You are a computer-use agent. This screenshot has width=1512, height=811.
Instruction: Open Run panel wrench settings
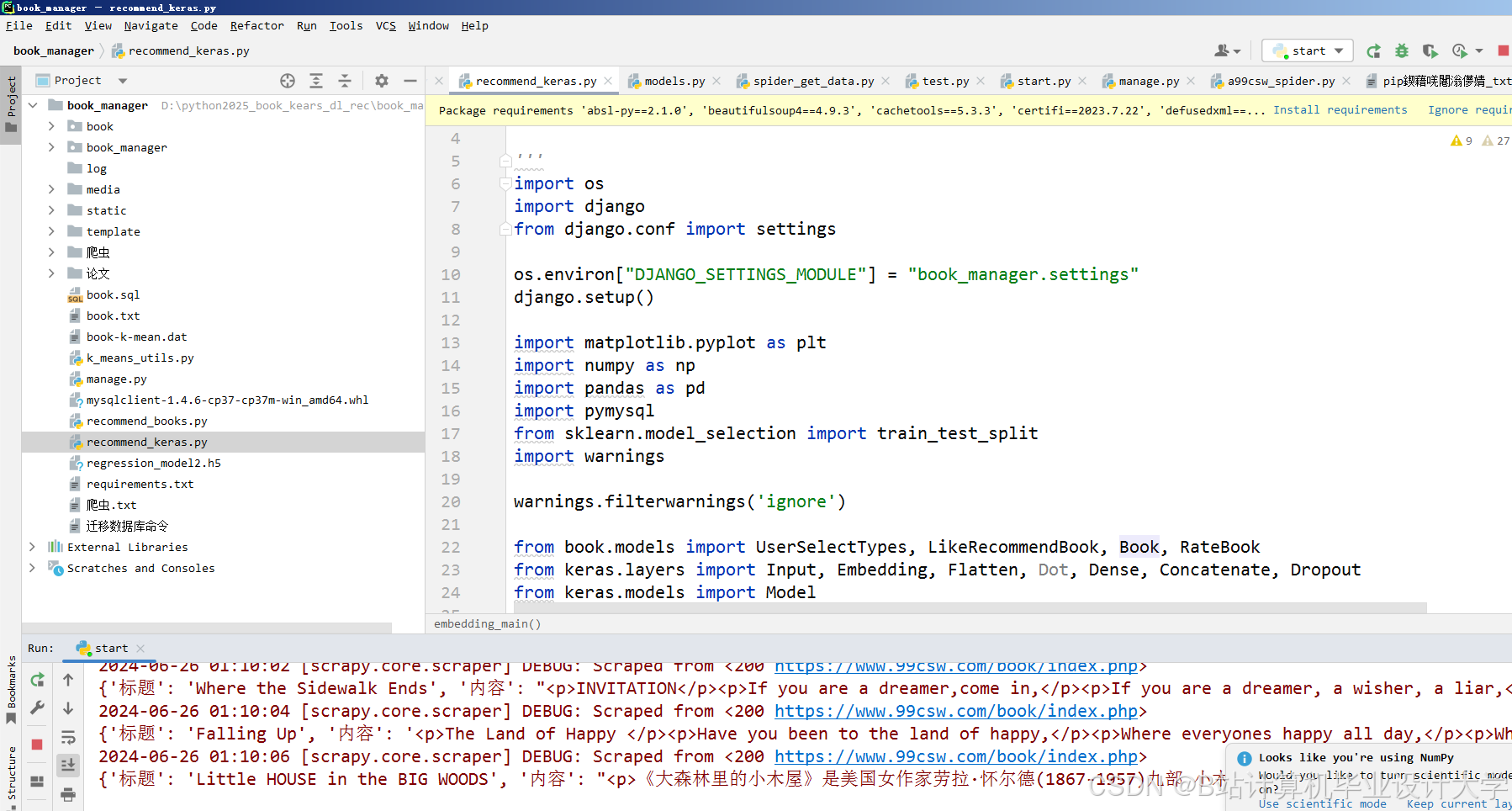coord(37,708)
